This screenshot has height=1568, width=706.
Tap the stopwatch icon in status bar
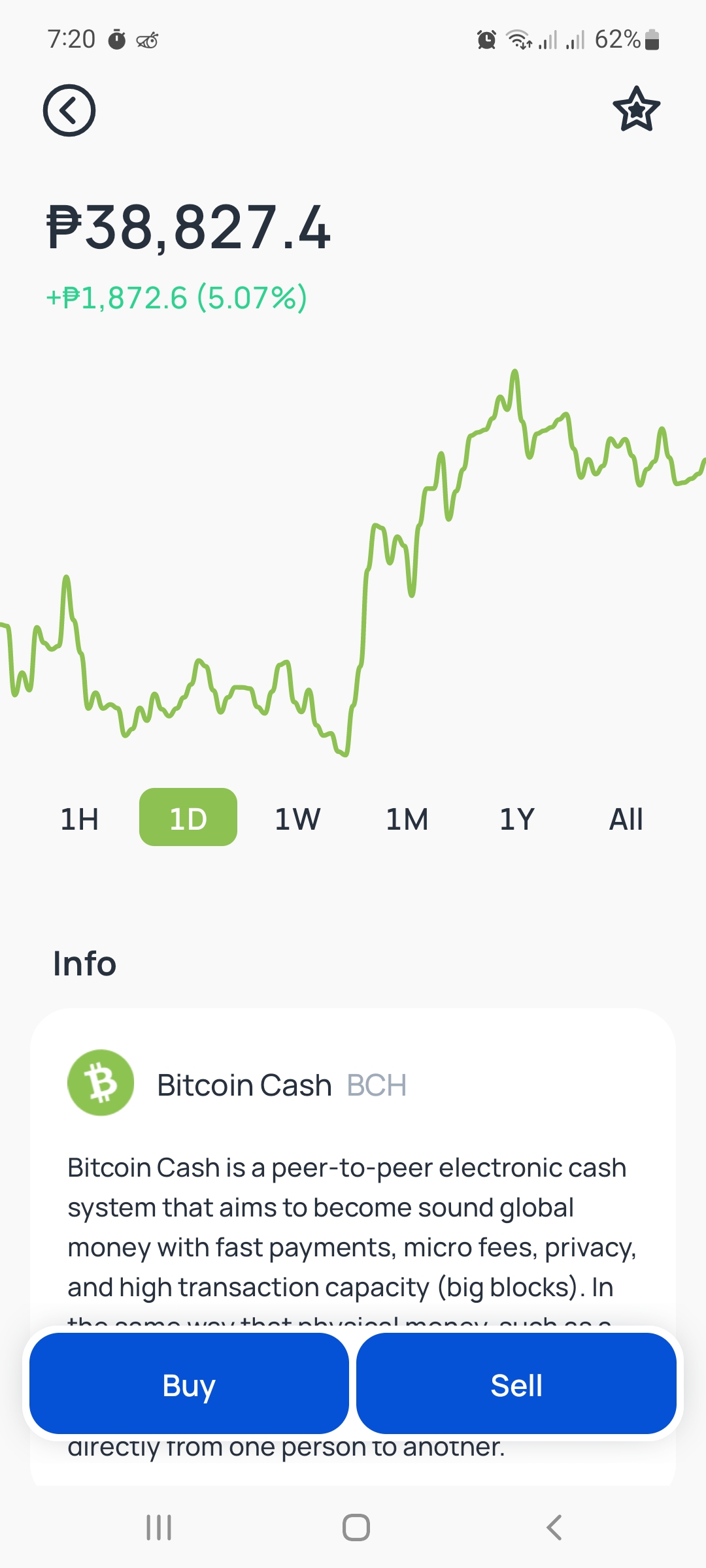(x=117, y=40)
